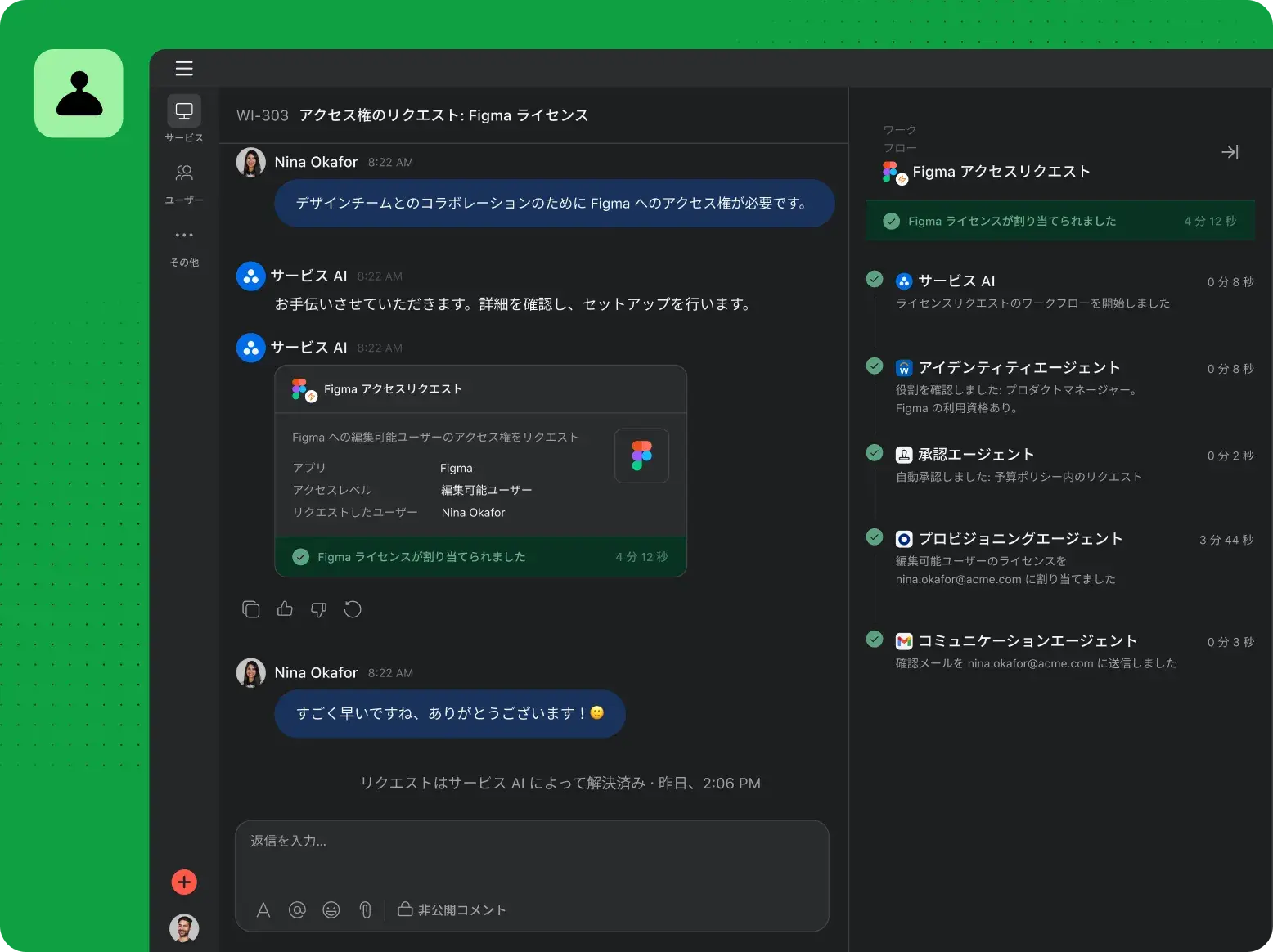Screen dimensions: 1273x952
Task: Click the red plus create button
Action: (184, 882)
